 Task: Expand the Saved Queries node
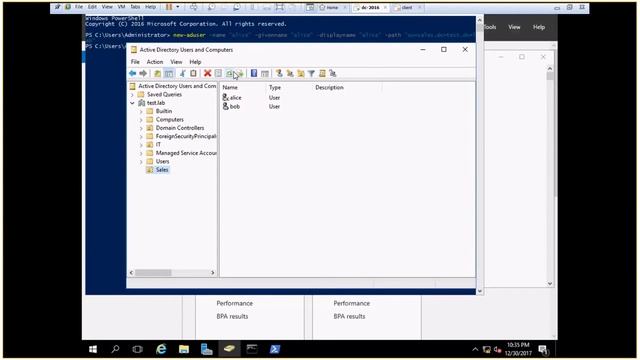[x=132, y=95]
